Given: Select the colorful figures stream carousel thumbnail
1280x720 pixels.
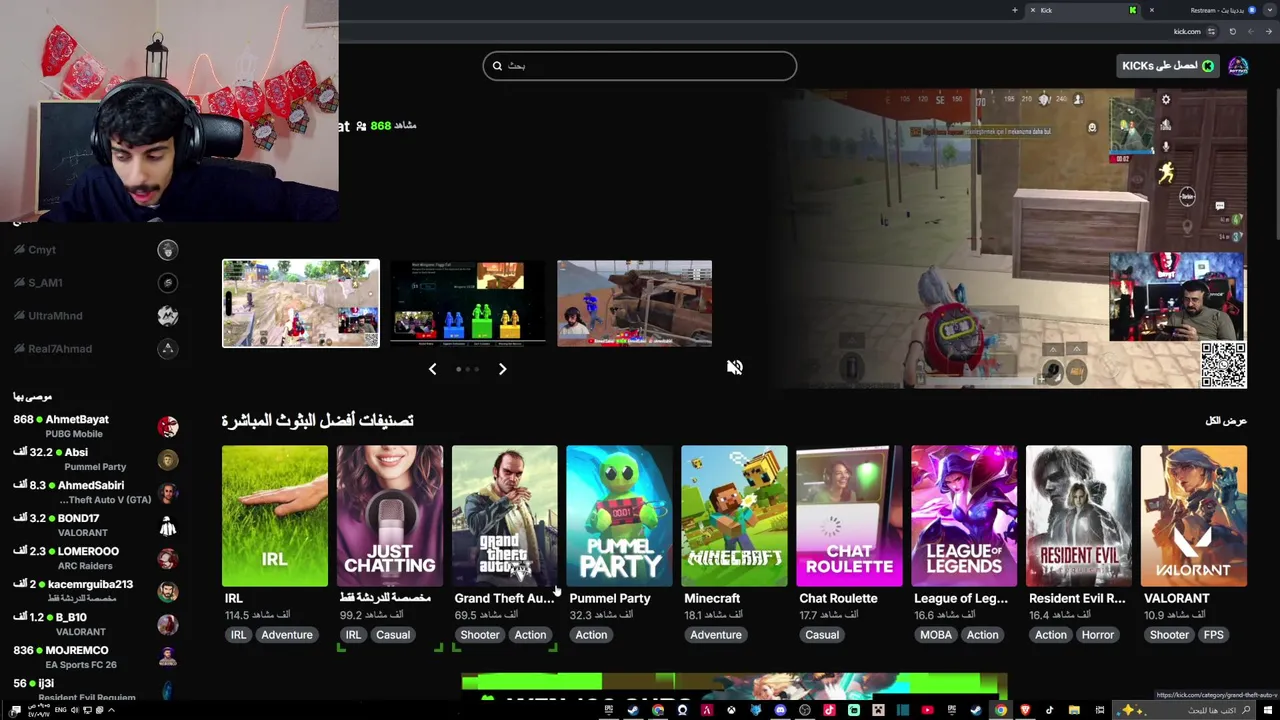Looking at the screenshot, I should click(468, 303).
